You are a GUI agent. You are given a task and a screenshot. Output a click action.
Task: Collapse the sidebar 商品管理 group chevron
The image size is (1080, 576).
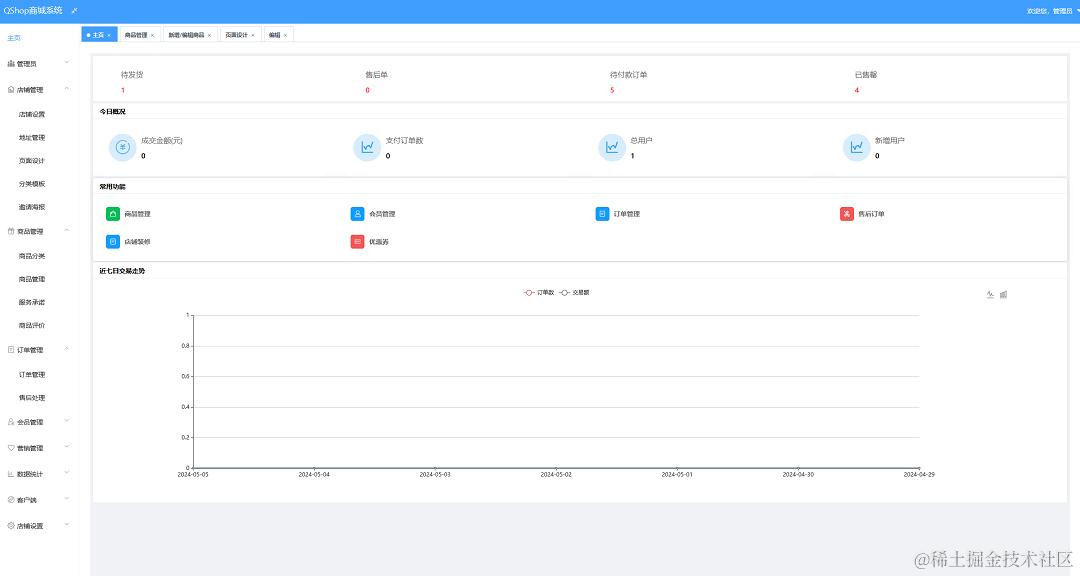coord(67,231)
